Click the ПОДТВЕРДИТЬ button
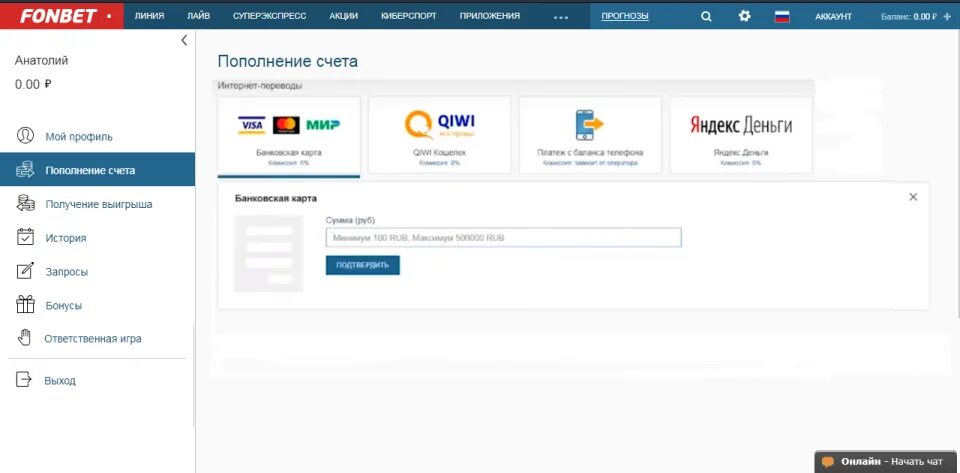This screenshot has height=473, width=960. 362,265
